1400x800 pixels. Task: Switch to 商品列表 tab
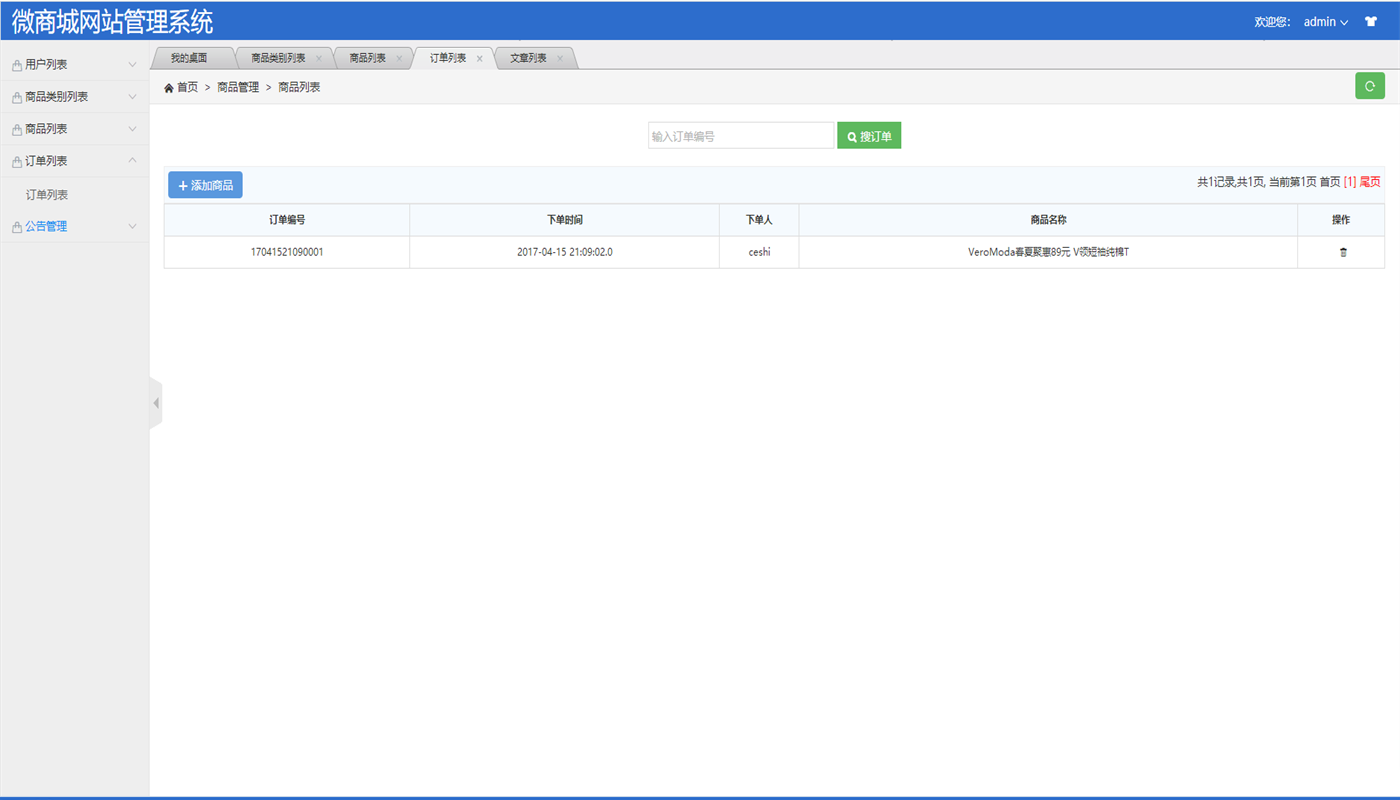tap(368, 58)
